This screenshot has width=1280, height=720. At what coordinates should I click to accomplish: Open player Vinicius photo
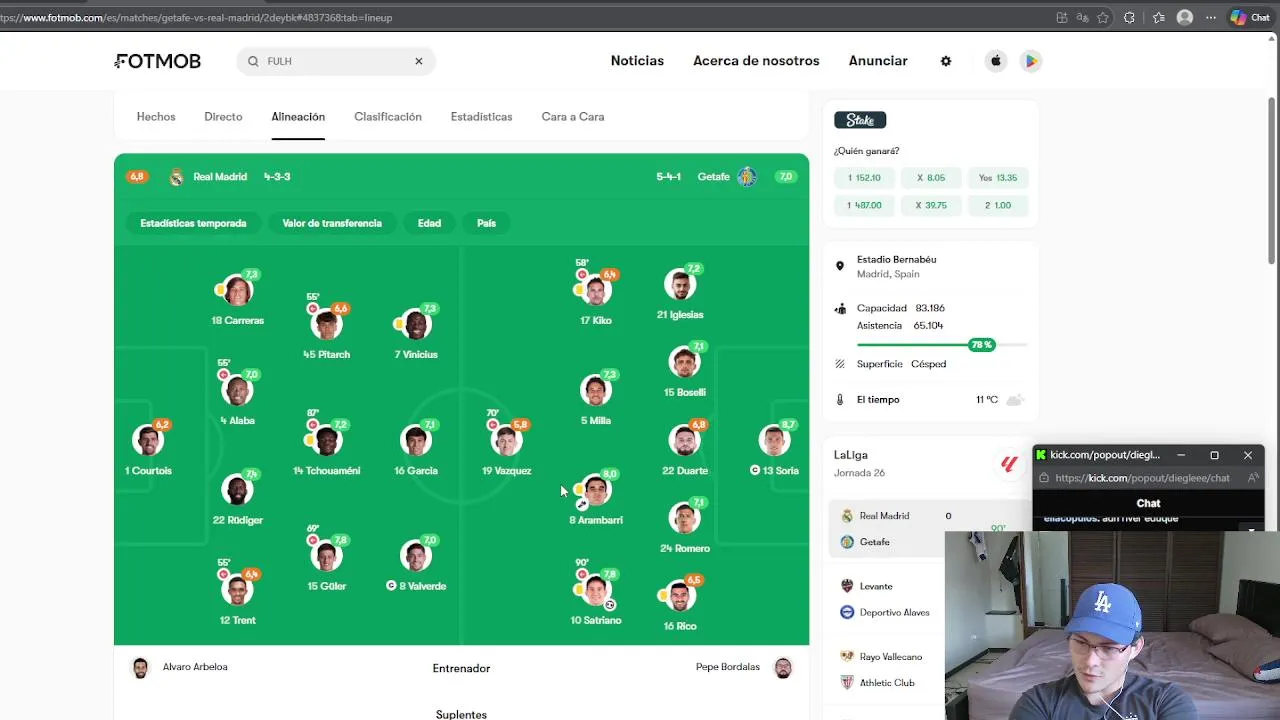coord(416,324)
